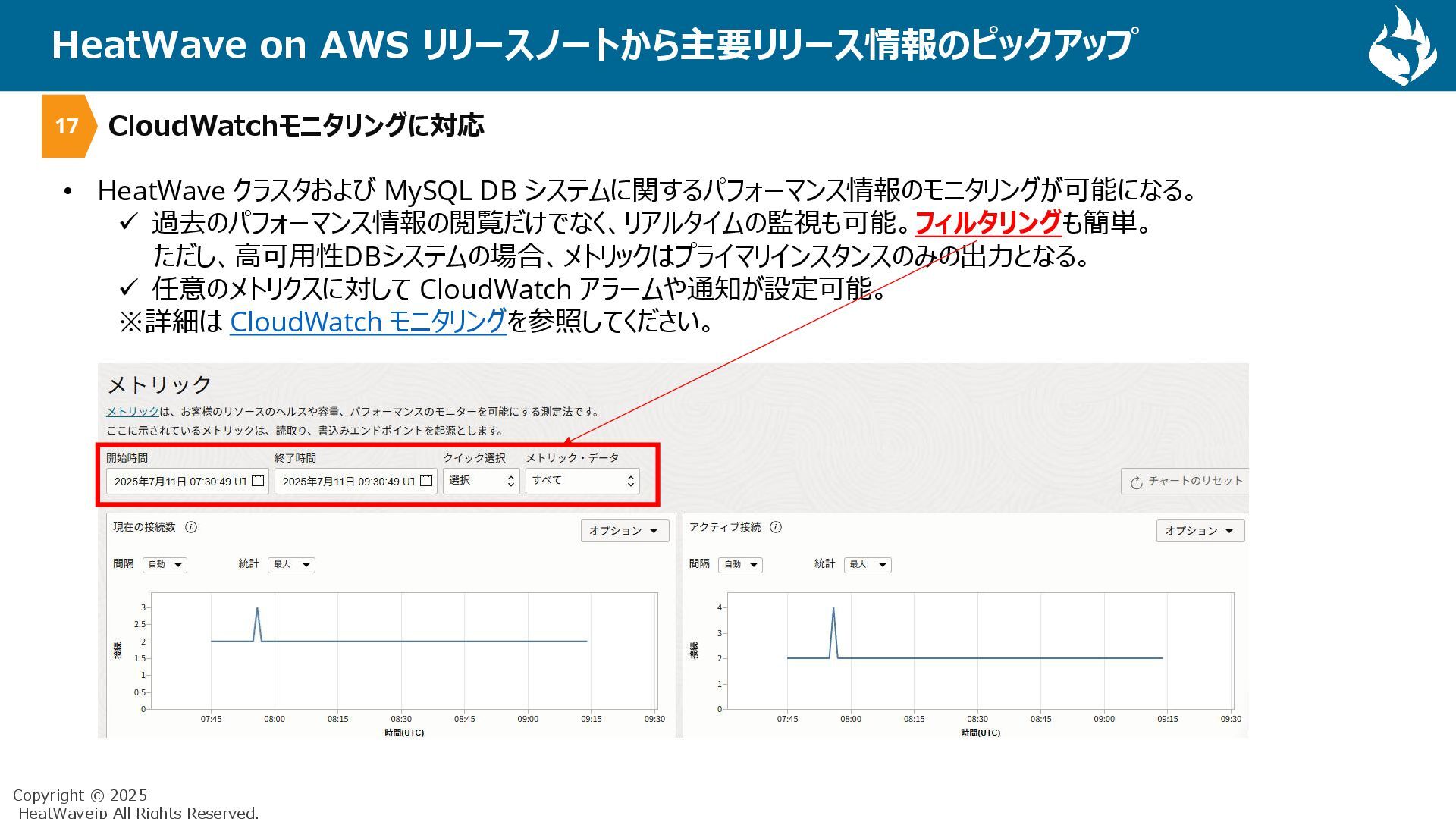Click the CloudWatchモニタリングに対応 heading
This screenshot has height=819, width=1456.
[297, 126]
